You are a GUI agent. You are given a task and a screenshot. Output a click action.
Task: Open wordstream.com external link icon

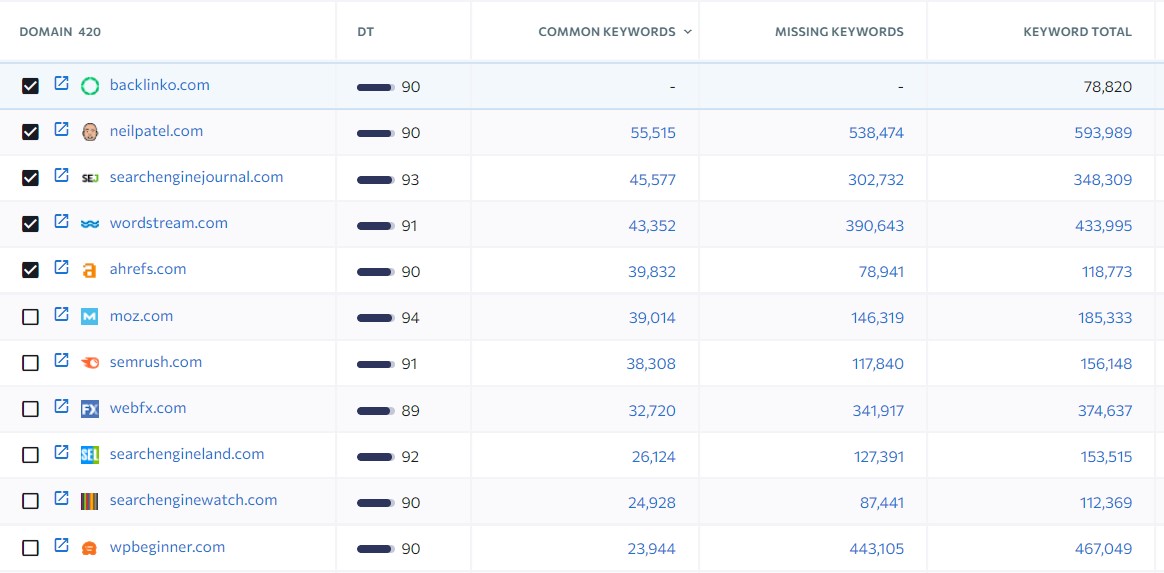pos(62,221)
